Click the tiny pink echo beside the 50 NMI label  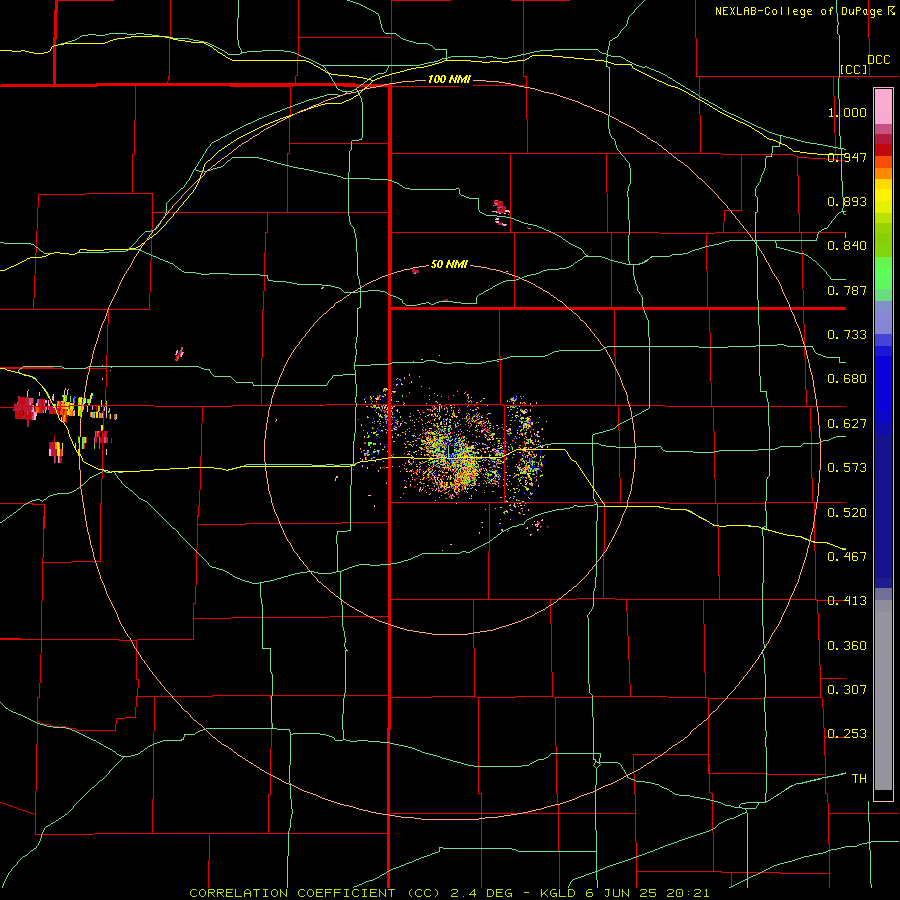tap(415, 270)
